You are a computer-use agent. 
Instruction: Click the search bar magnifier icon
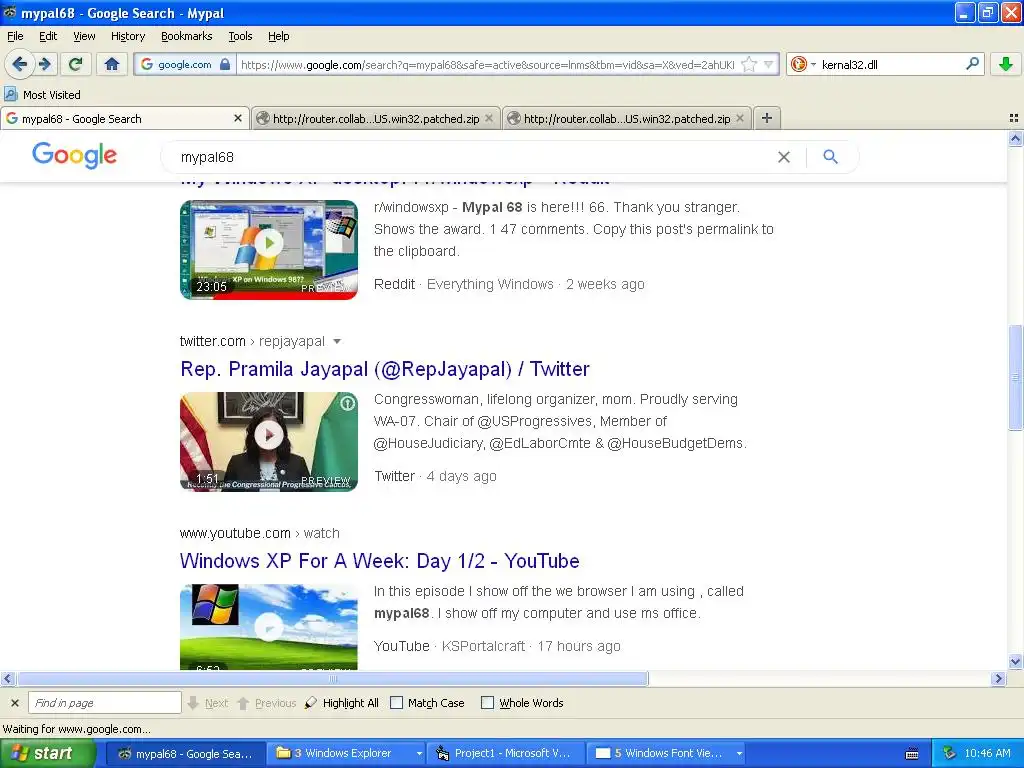coord(972,63)
